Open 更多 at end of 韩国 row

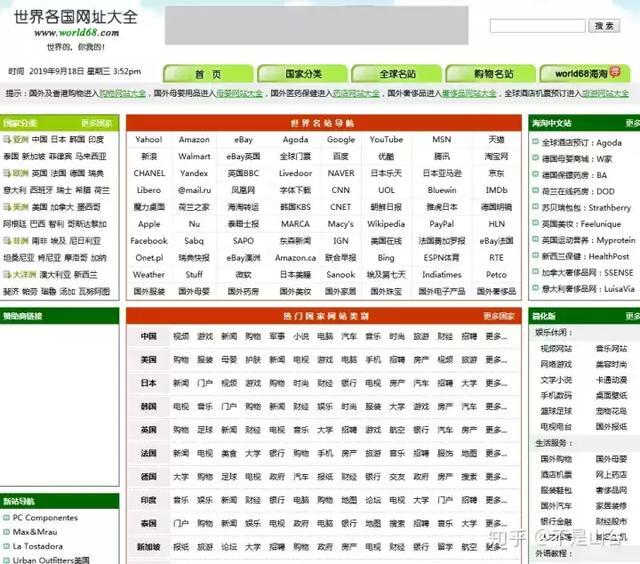[496, 406]
